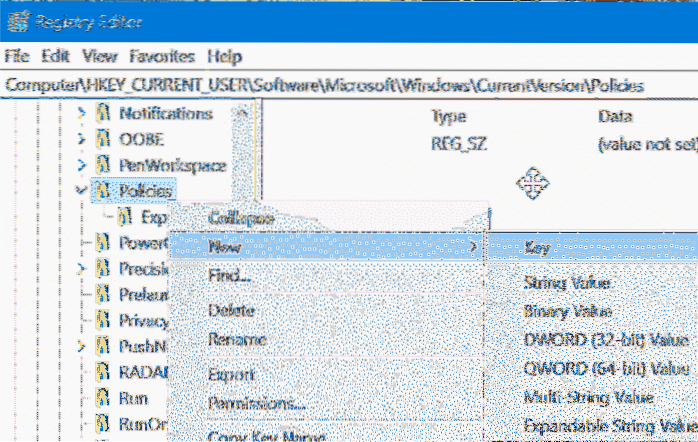This screenshot has height=442, width=698.
Task: Choose Delete in the context menu
Action: 231,310
